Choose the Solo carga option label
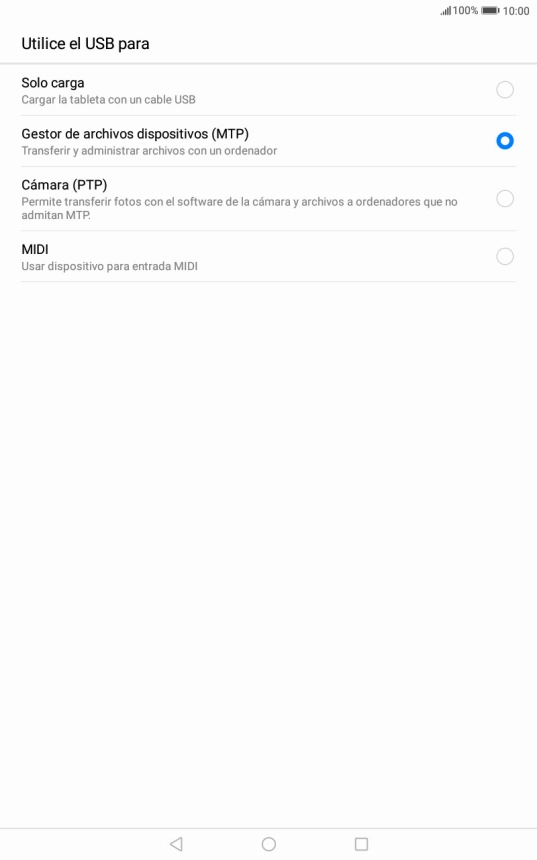The height and width of the screenshot is (860, 537). 53,83
